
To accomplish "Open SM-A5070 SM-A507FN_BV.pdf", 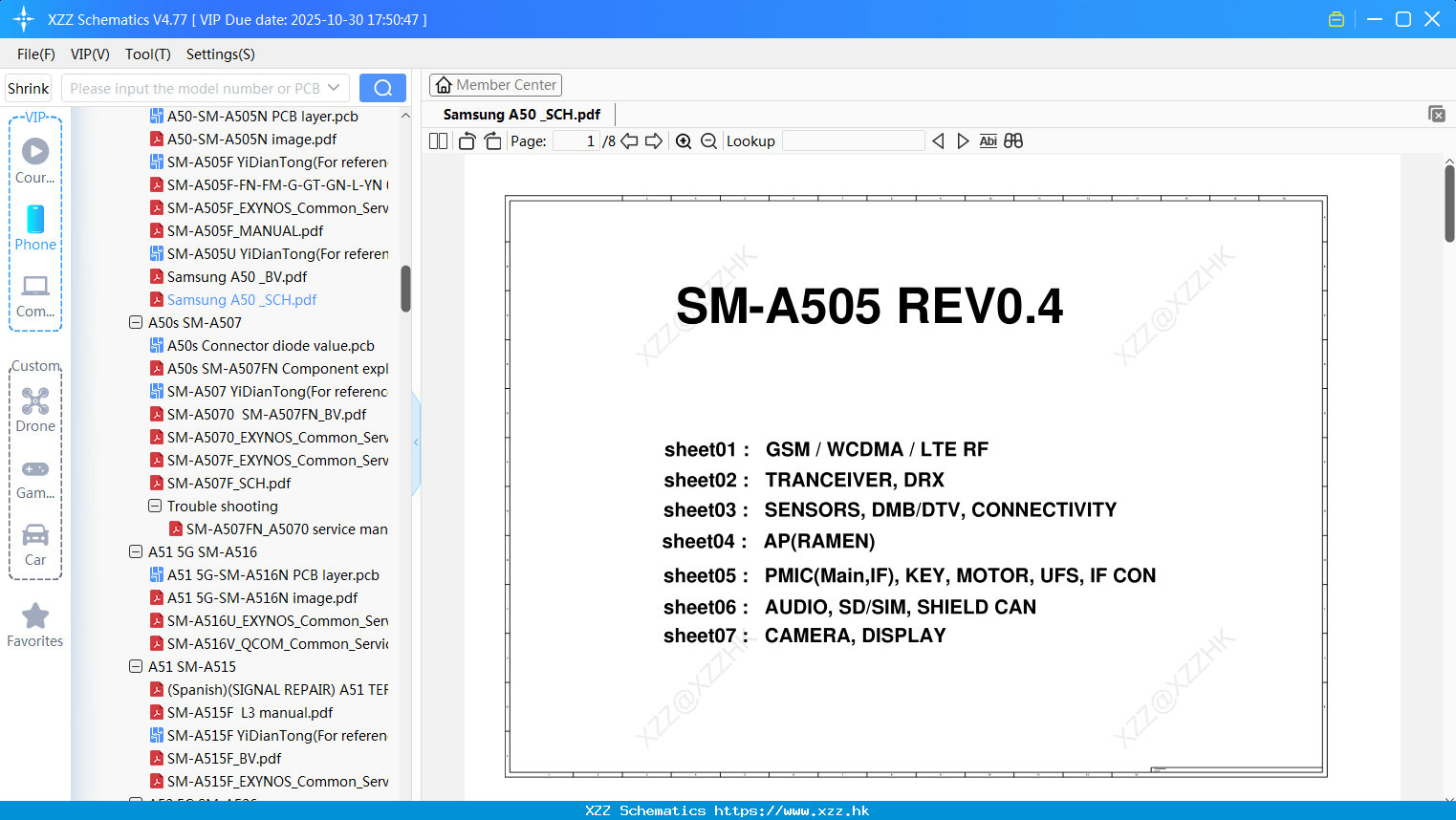I will click(x=258, y=415).
